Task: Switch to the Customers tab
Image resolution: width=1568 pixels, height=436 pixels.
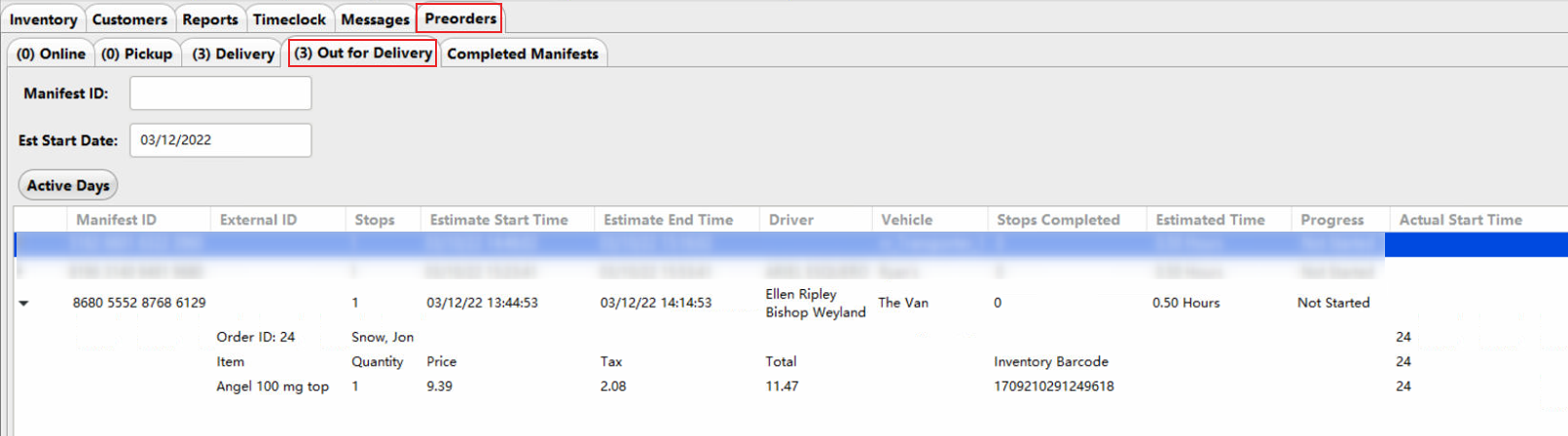Action: 129,19
